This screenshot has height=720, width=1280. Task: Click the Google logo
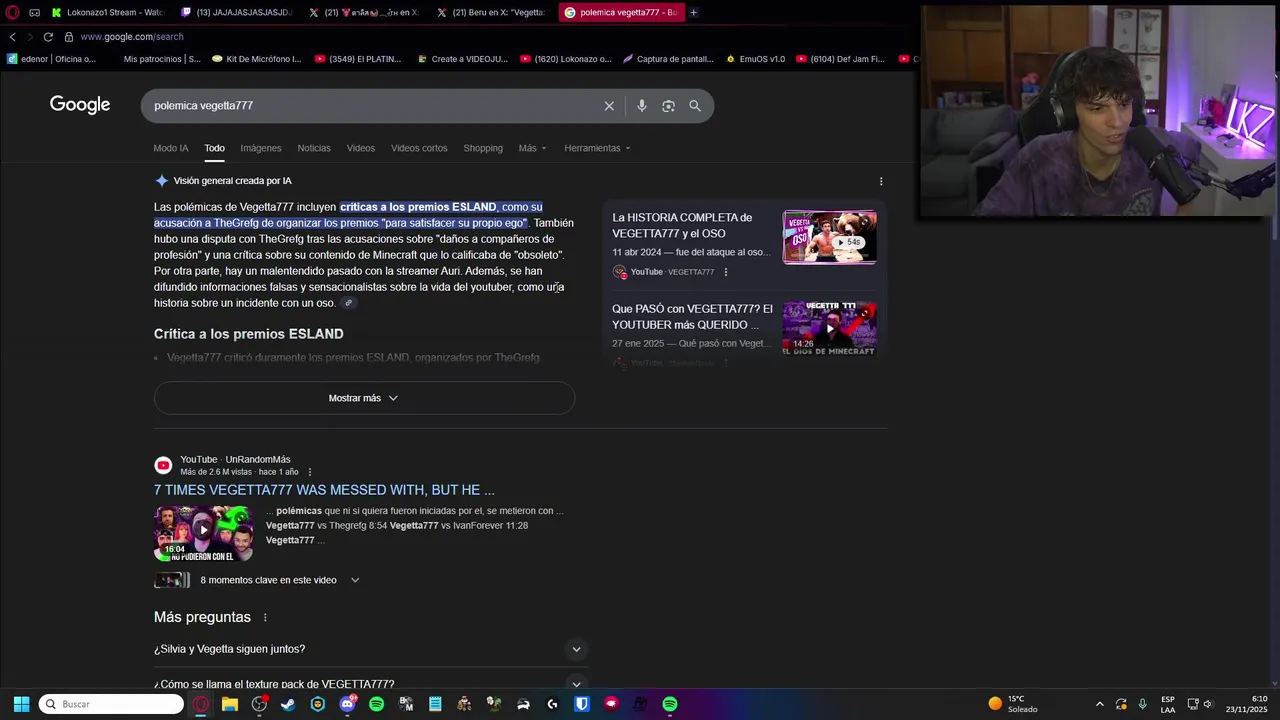[x=80, y=105]
